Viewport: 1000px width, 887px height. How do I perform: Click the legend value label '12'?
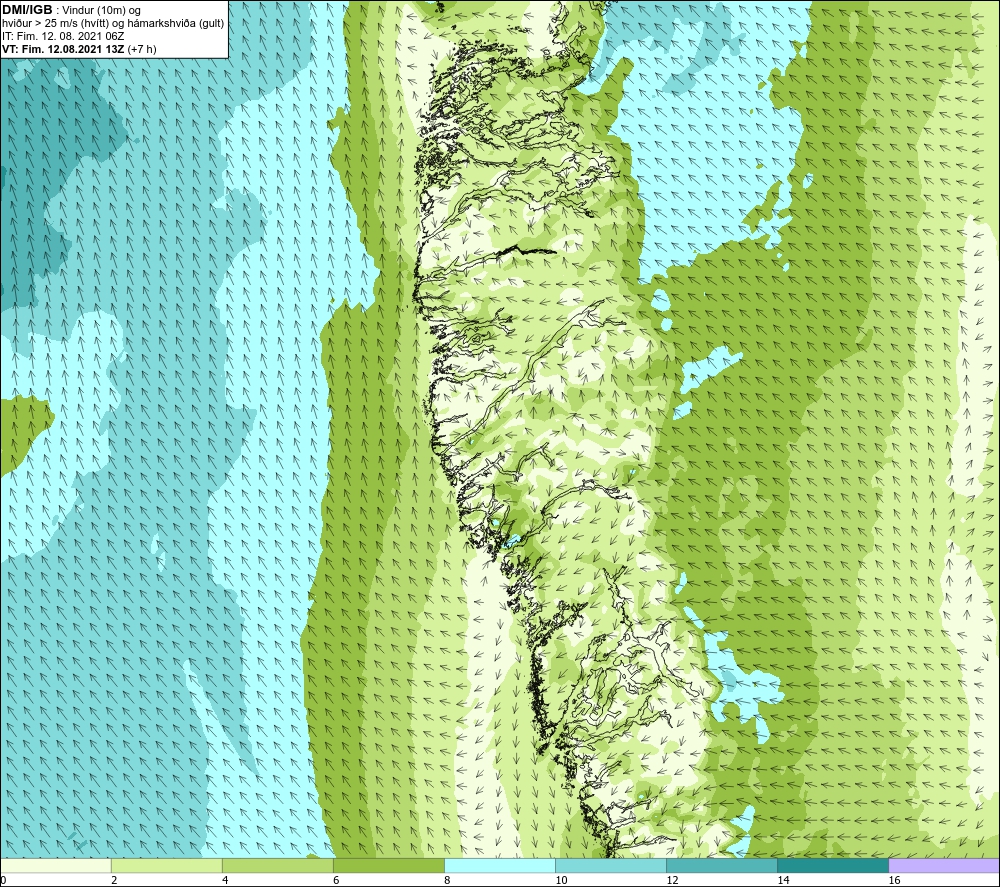click(x=672, y=880)
